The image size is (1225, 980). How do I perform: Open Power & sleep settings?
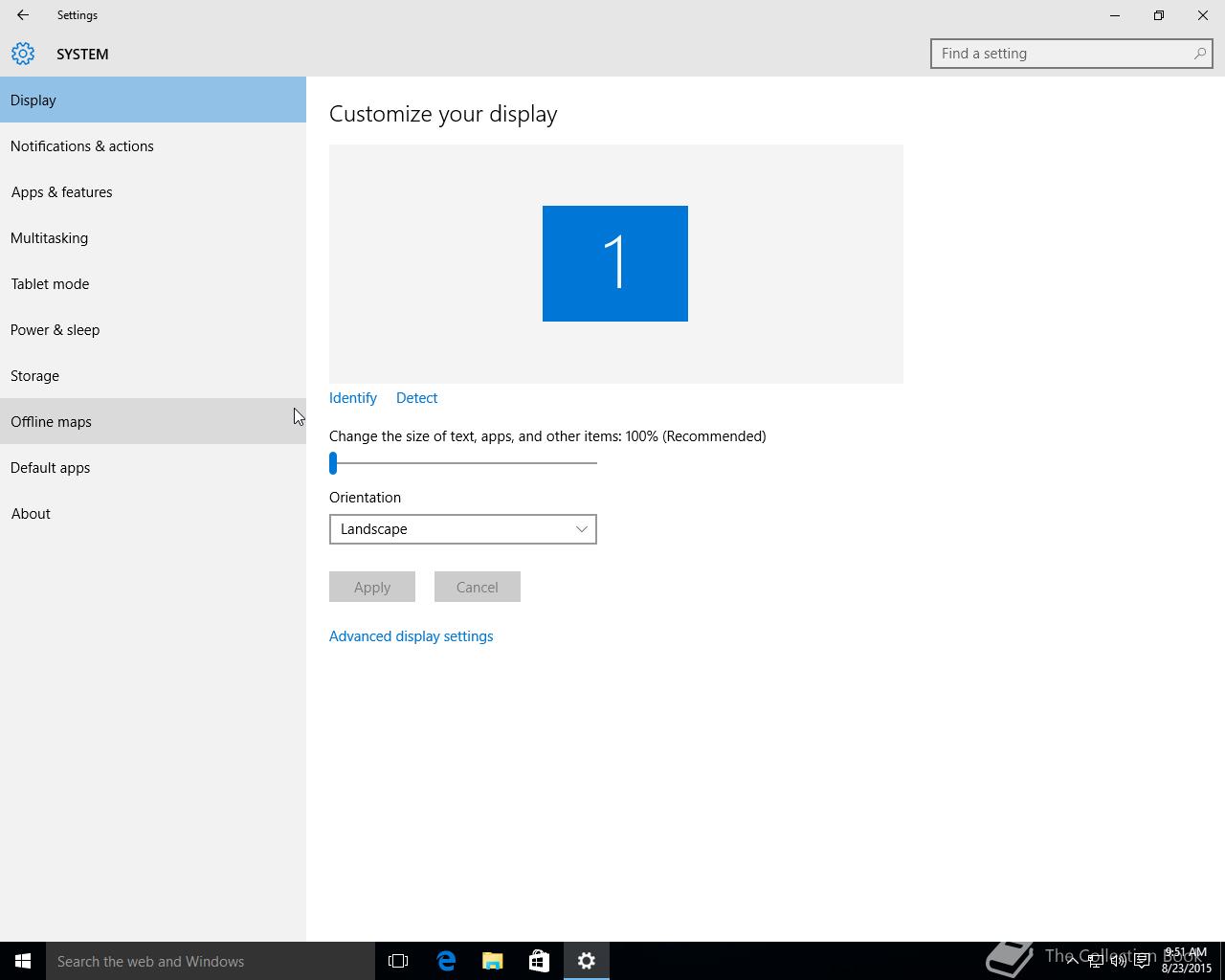tap(153, 329)
